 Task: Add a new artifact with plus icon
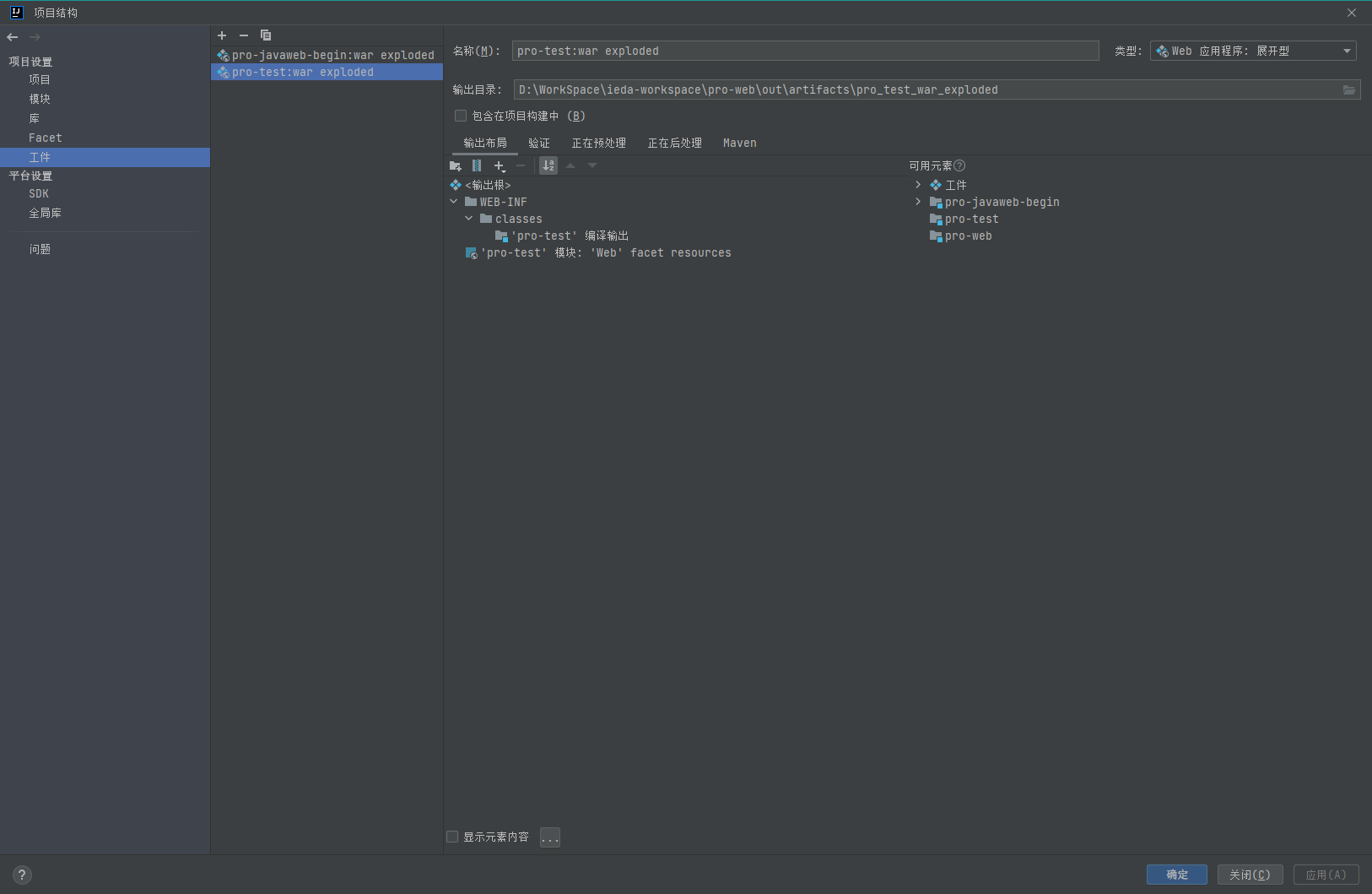pyautogui.click(x=222, y=35)
